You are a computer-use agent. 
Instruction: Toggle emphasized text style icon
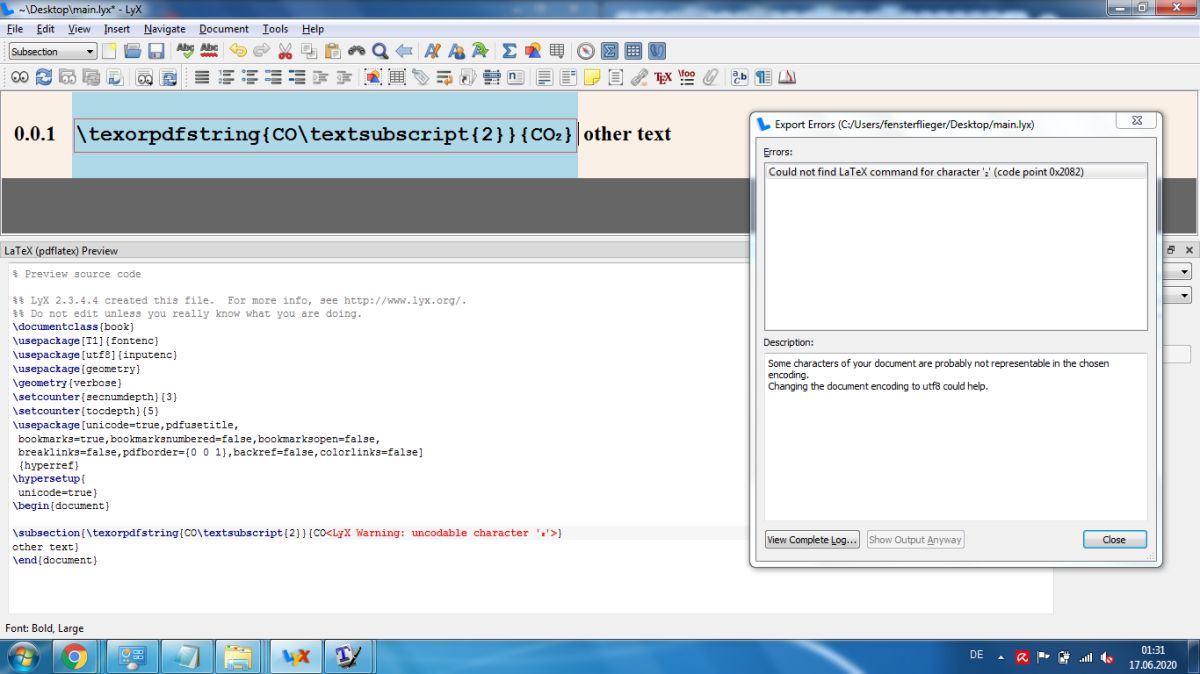(x=433, y=51)
